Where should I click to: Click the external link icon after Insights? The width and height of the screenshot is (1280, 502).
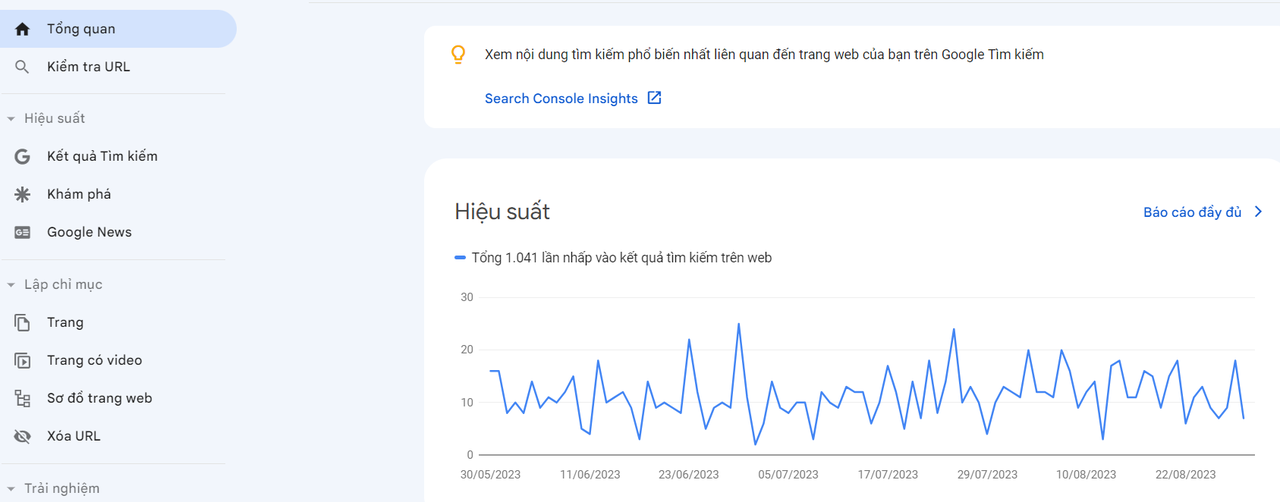click(654, 98)
